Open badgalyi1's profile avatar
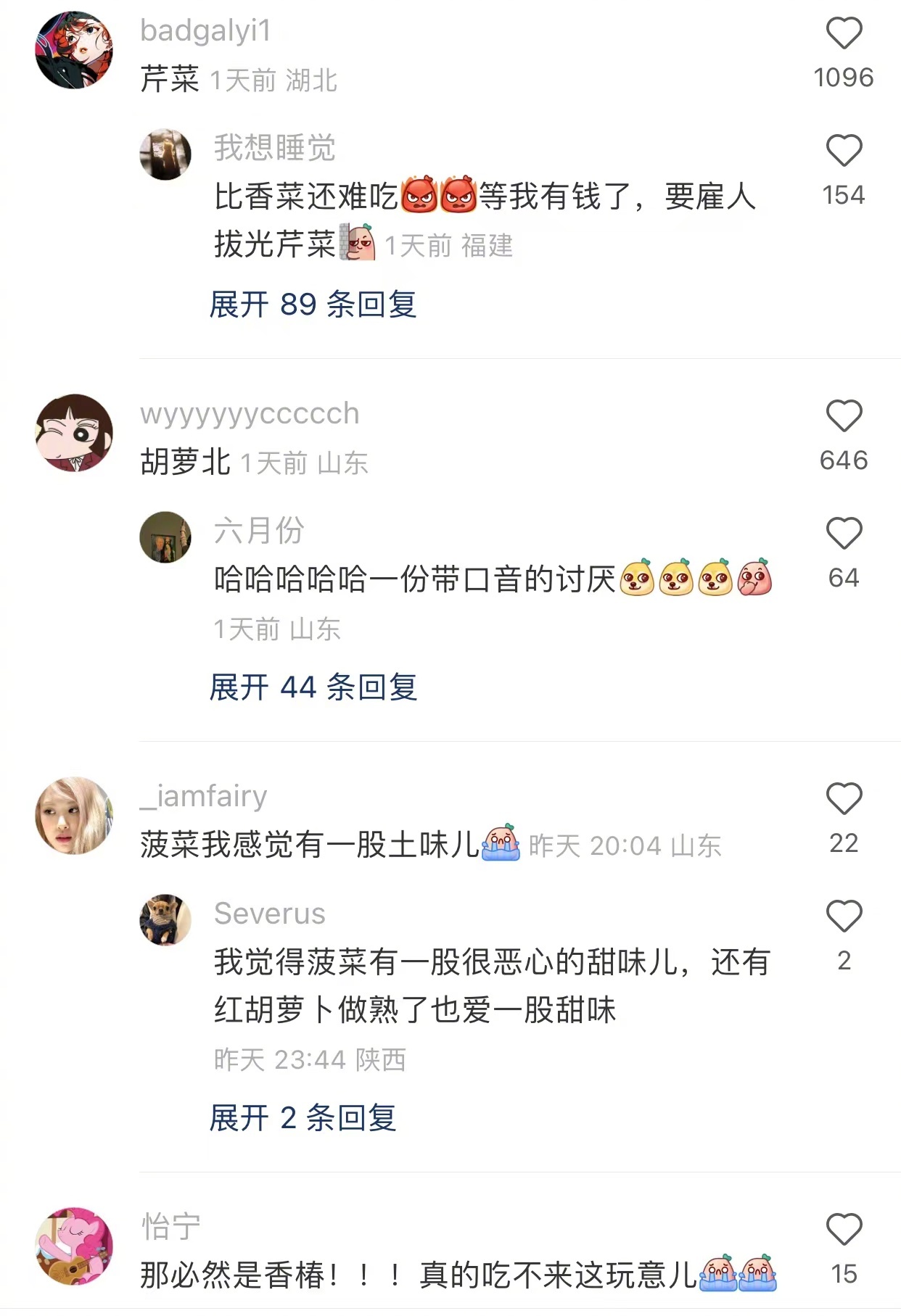The height and width of the screenshot is (1316, 901). [74, 50]
